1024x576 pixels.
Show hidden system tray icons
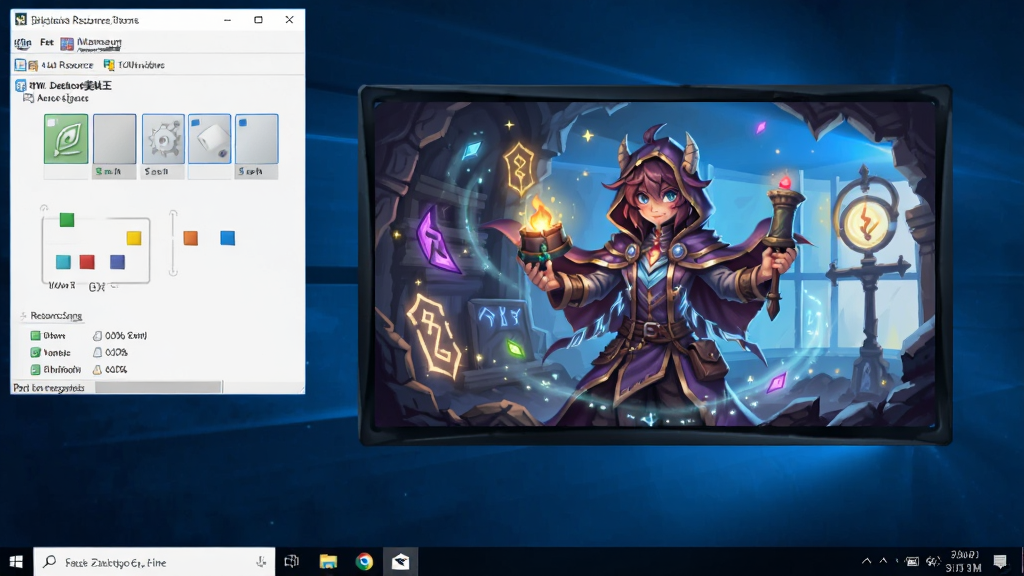point(867,561)
